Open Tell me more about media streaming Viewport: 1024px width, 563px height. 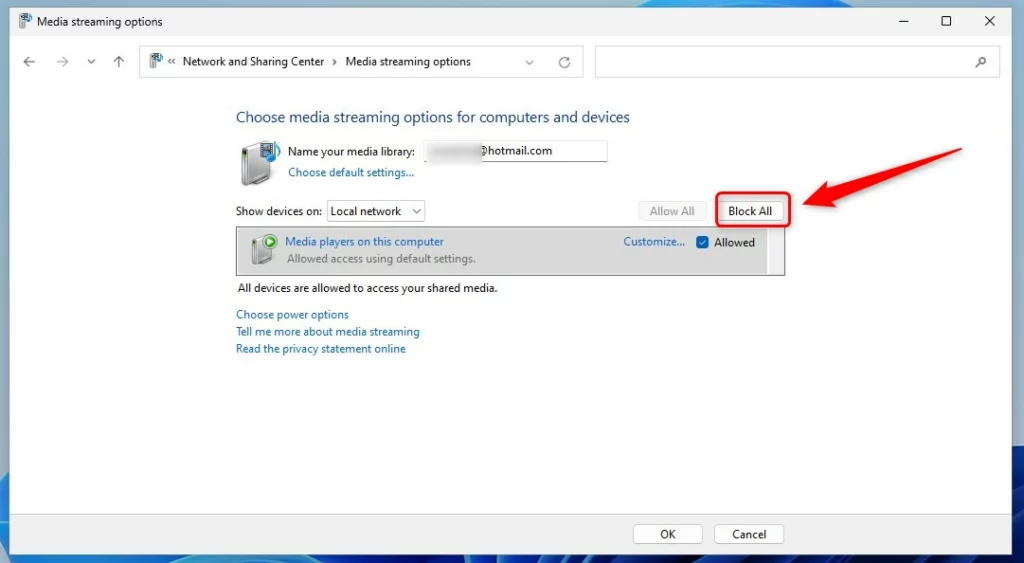pos(327,332)
